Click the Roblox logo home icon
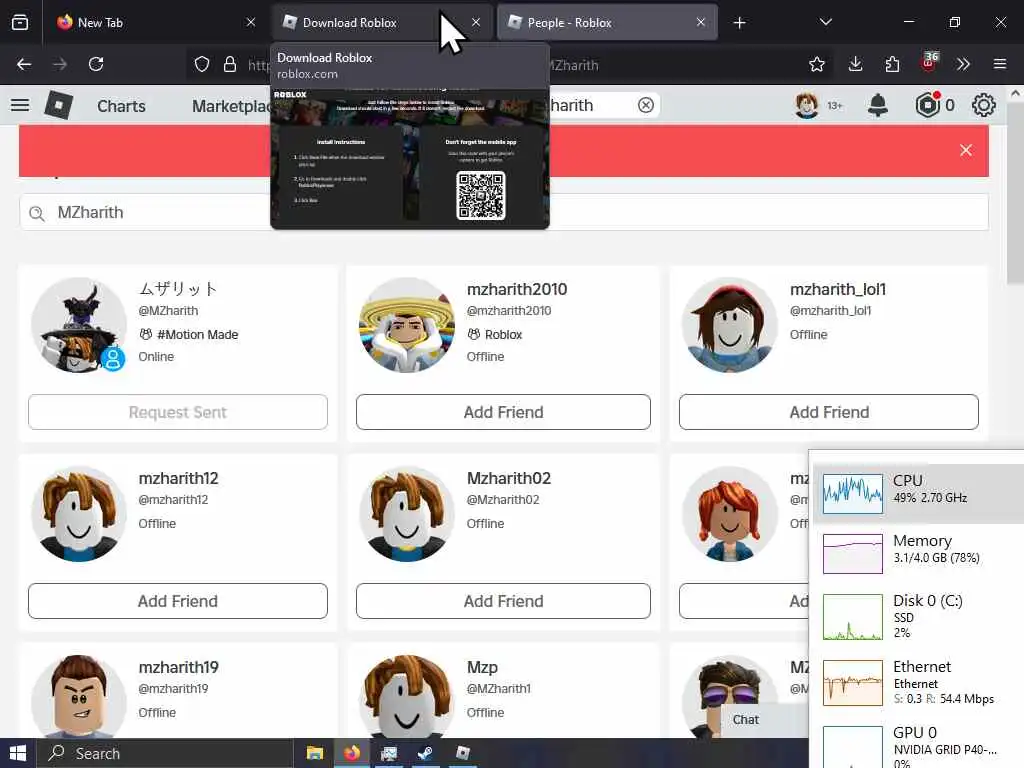The image size is (1024, 768). coord(59,105)
